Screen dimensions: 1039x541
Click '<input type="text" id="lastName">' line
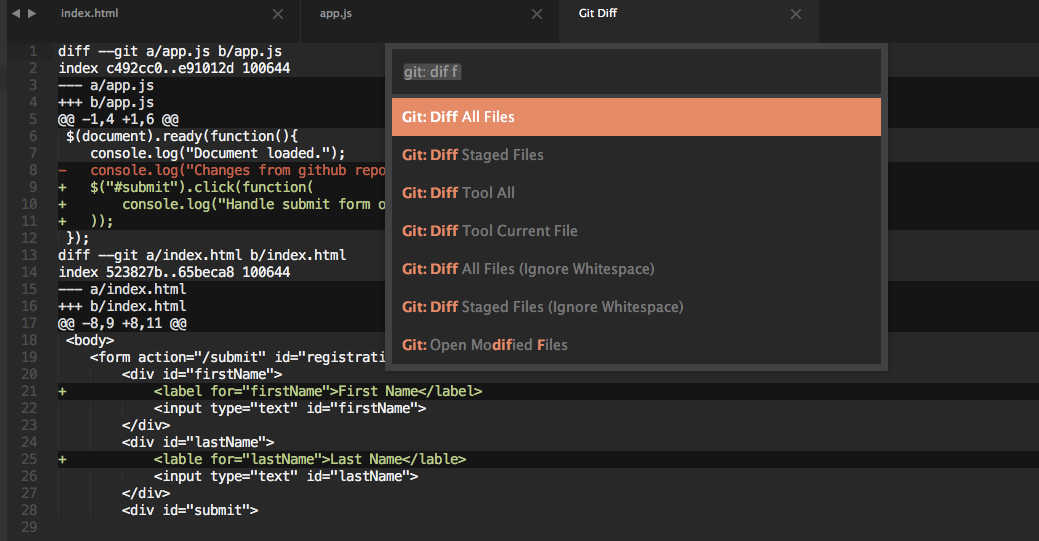286,477
